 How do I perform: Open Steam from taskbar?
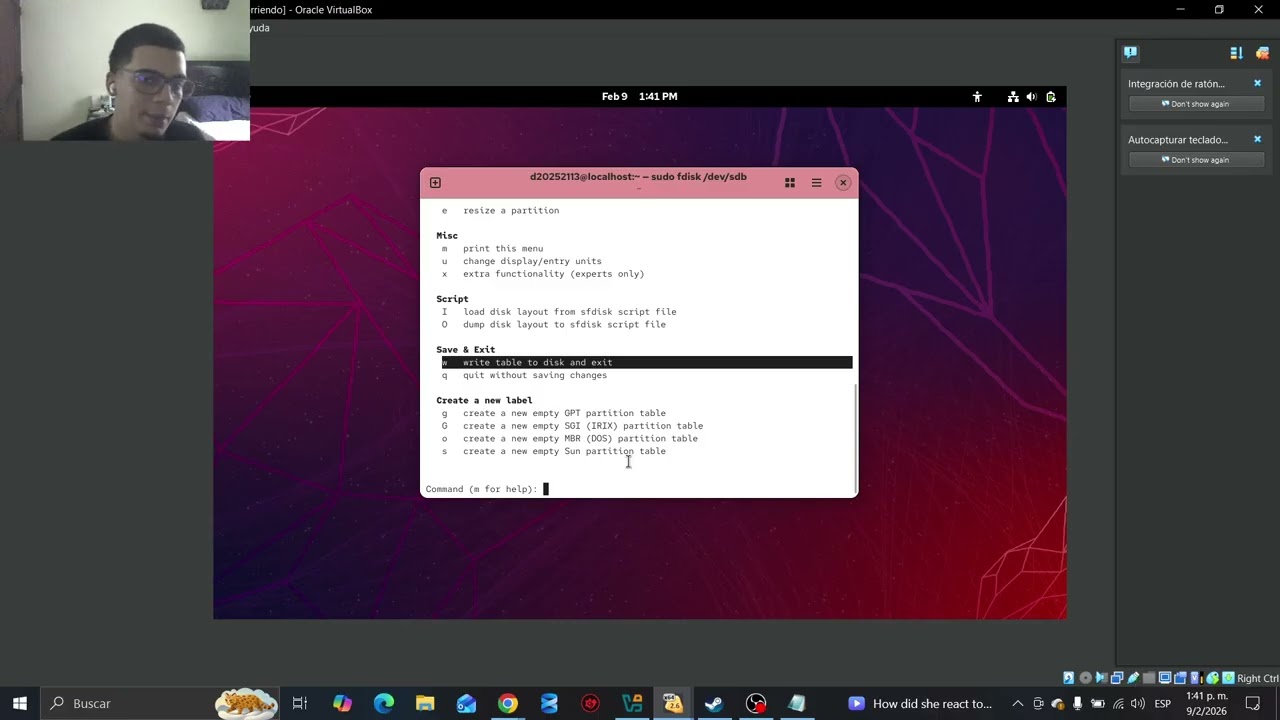pos(713,703)
